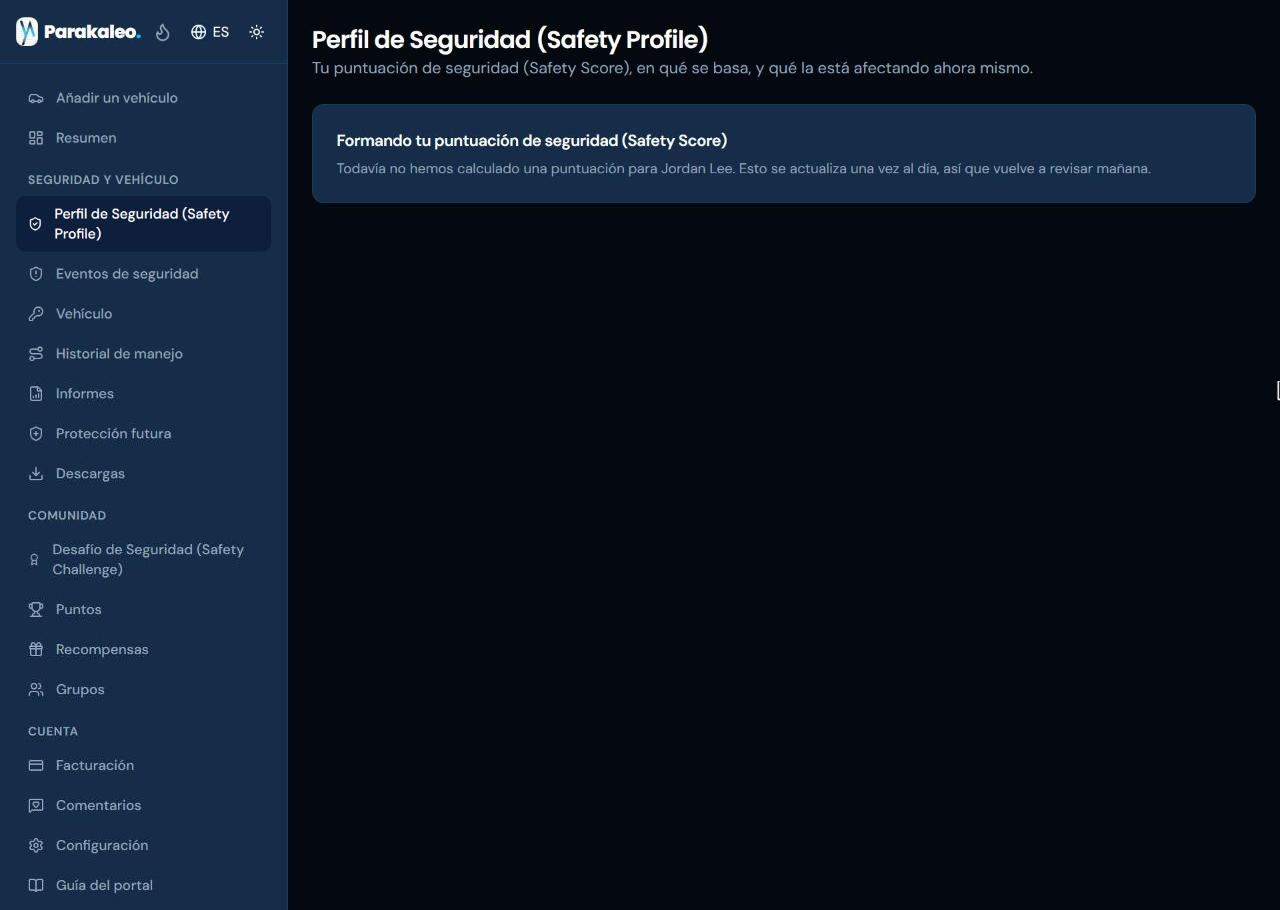The height and width of the screenshot is (910, 1280).
Task: Click the trophy icon beside Puntos
Action: pos(36,610)
